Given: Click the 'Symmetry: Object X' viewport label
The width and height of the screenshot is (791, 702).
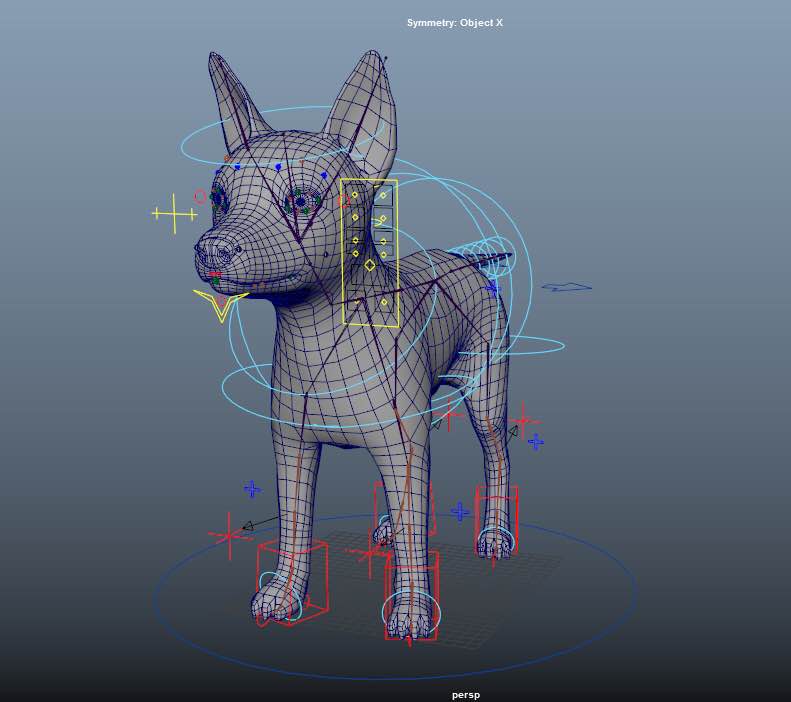Looking at the screenshot, I should 455,23.
